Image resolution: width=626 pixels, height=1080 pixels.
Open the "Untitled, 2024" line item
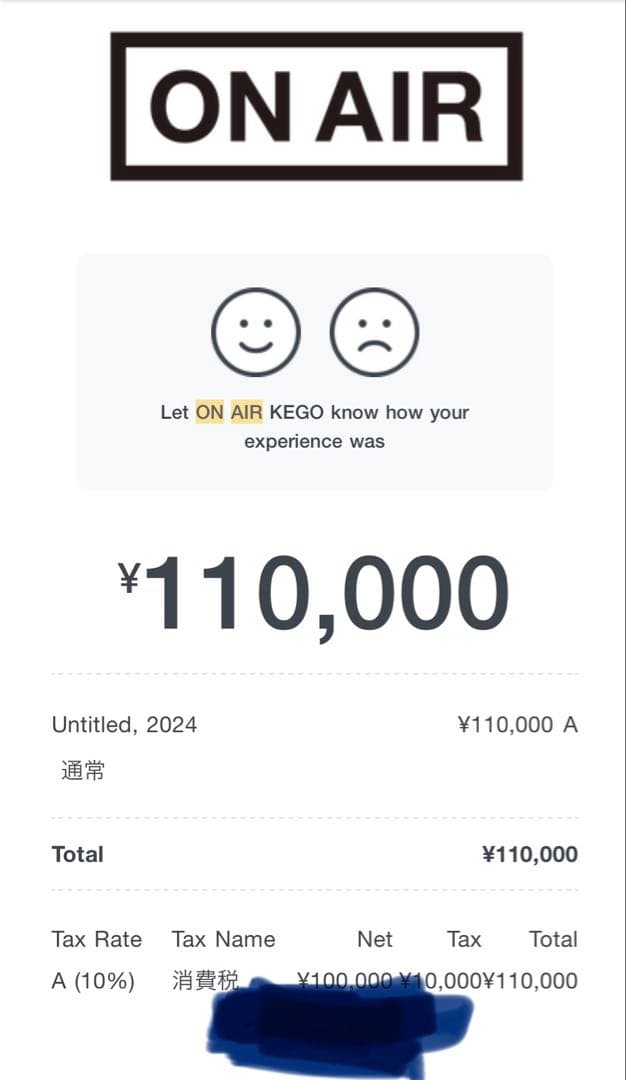click(x=124, y=725)
